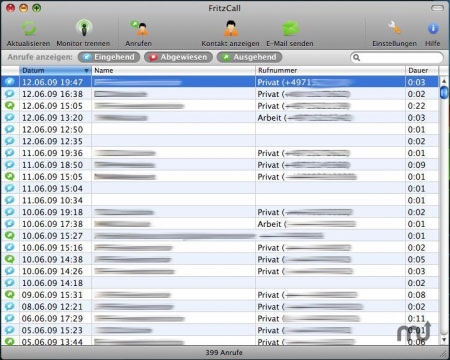Image resolution: width=450 pixels, height=360 pixels.
Task: Click incoming icon on row 08.06.09 12:21
Action: (10, 306)
